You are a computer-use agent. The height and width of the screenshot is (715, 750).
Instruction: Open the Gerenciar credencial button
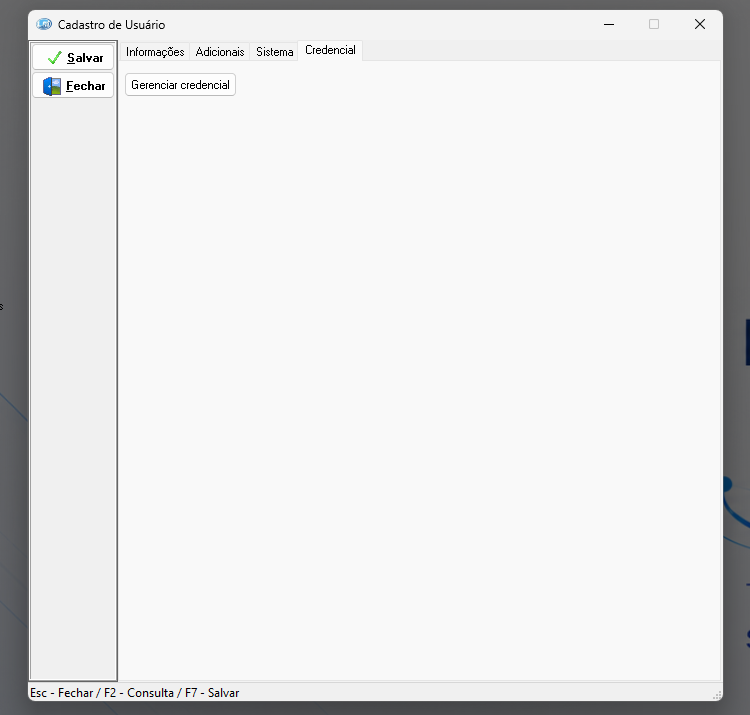click(x=180, y=85)
